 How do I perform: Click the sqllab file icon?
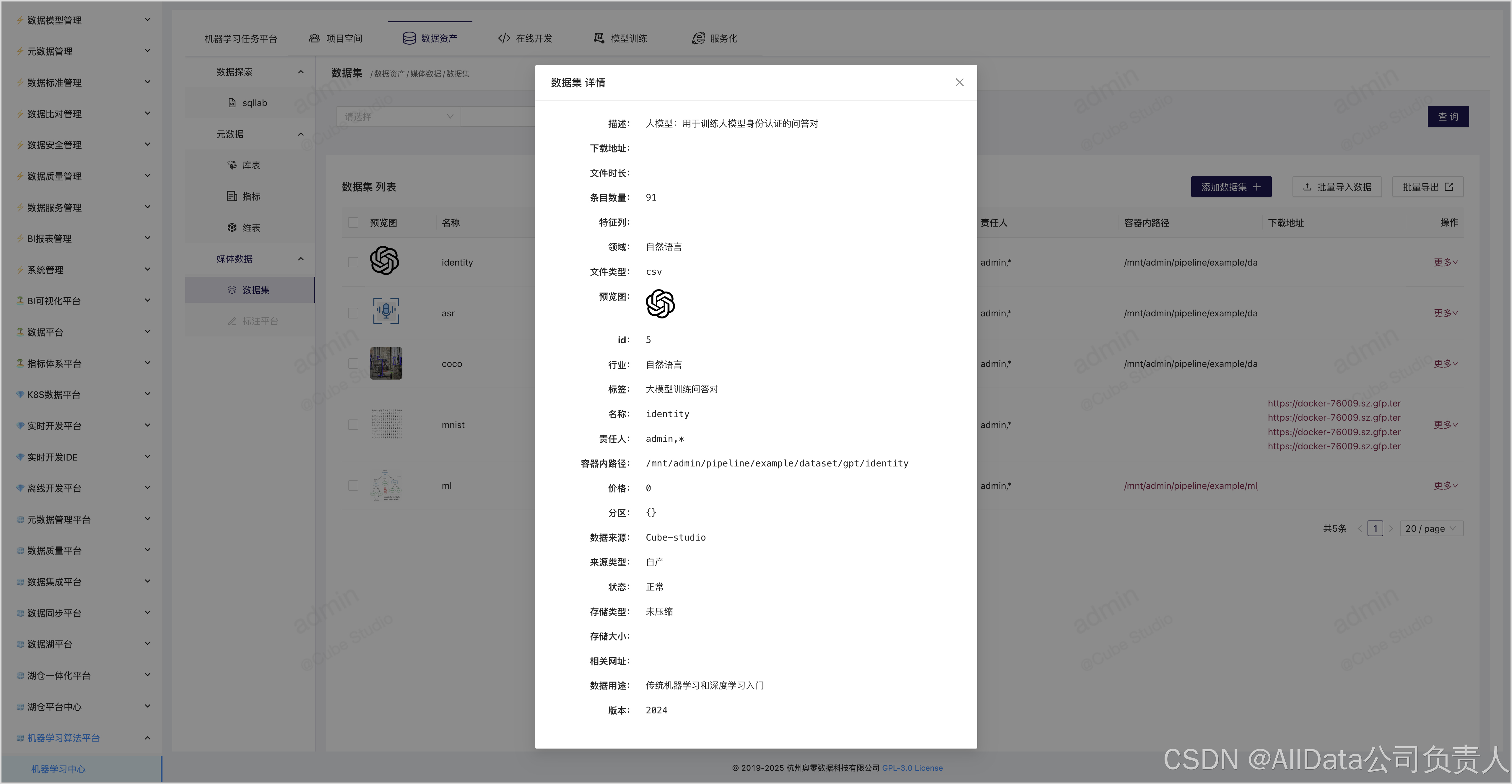(x=232, y=103)
